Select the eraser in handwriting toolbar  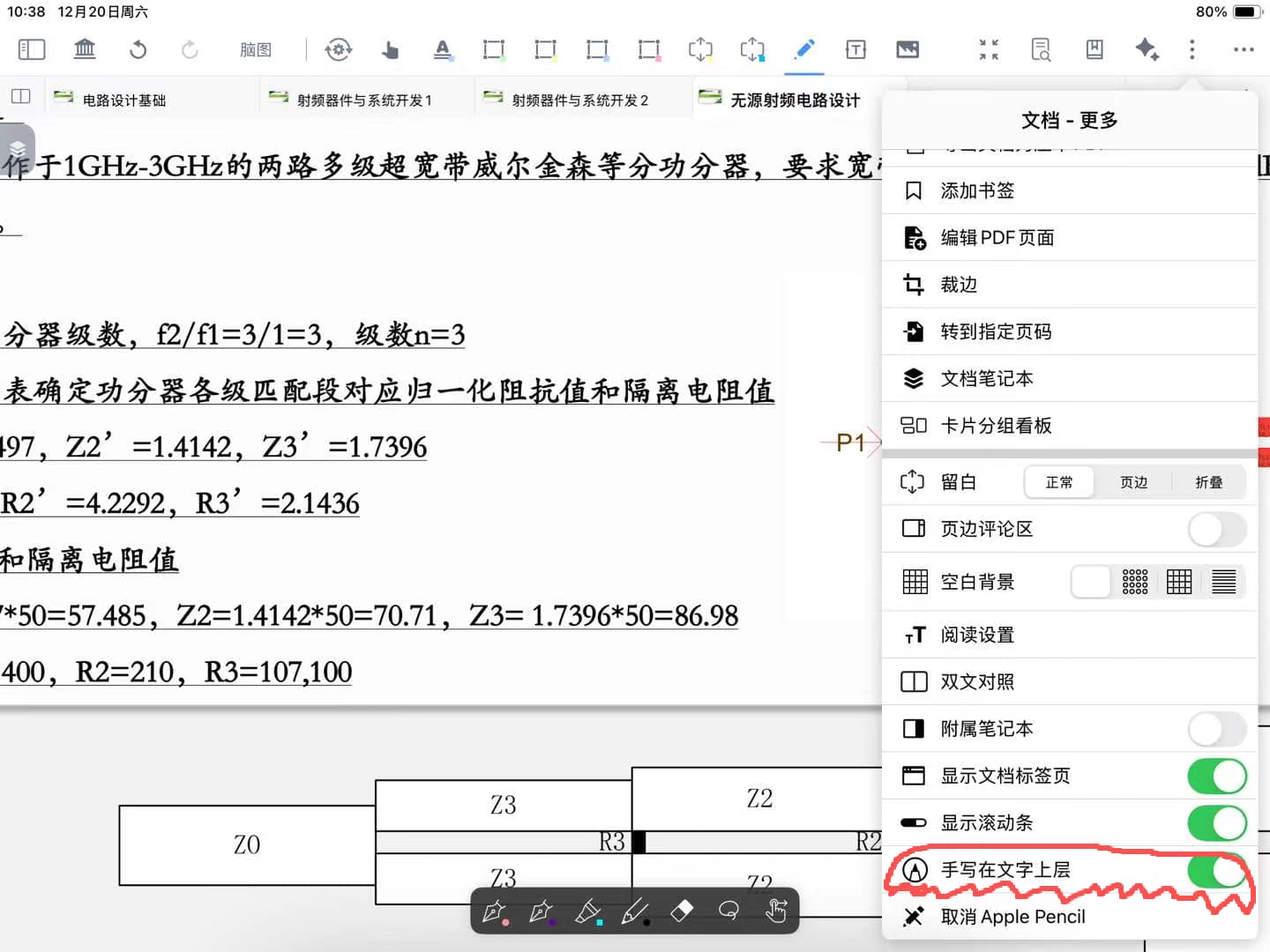pos(682,911)
